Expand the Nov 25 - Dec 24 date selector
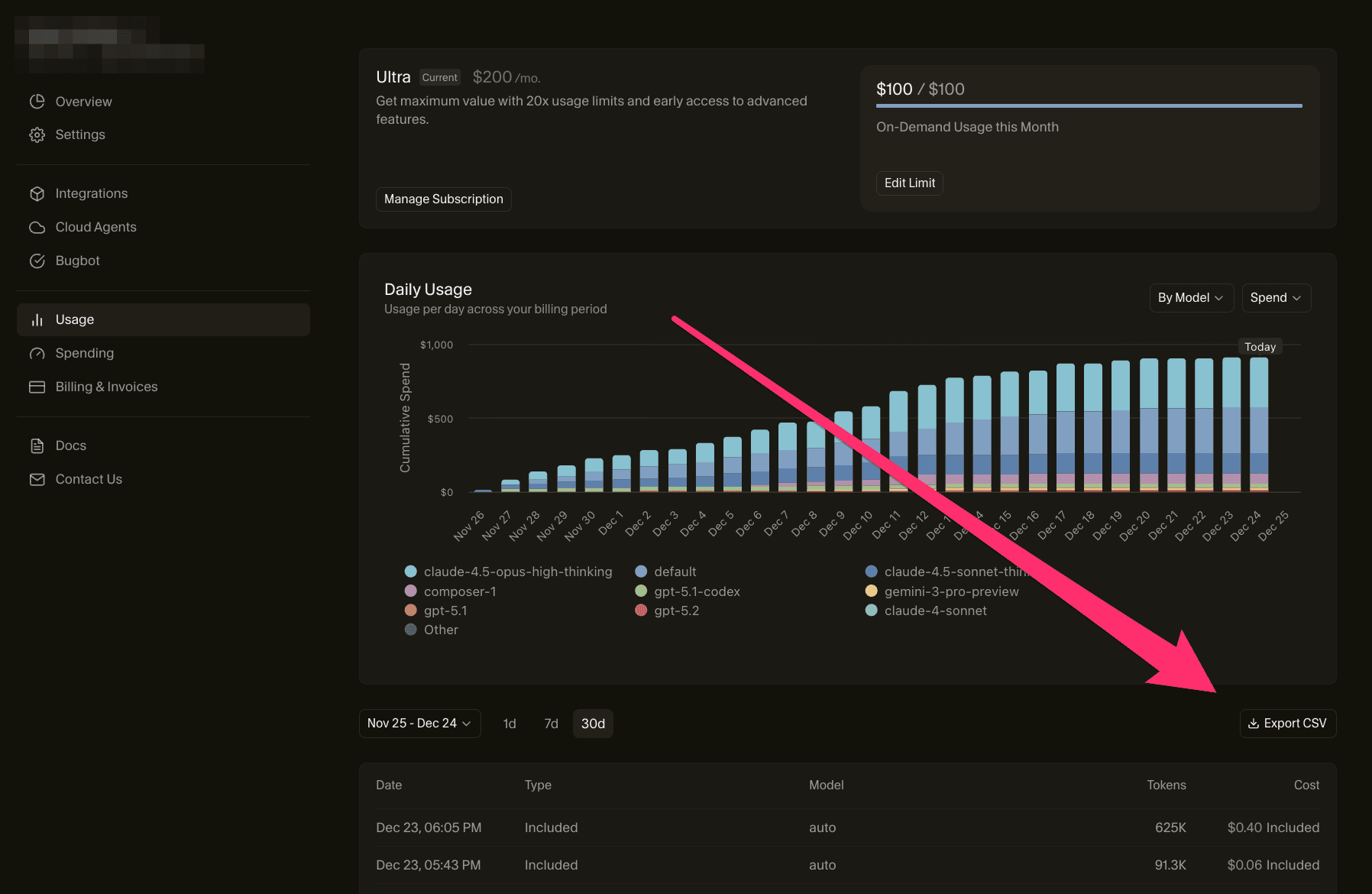 (x=419, y=723)
